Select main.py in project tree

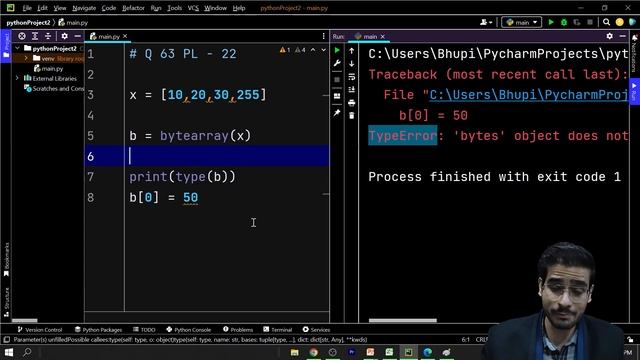click(49, 69)
